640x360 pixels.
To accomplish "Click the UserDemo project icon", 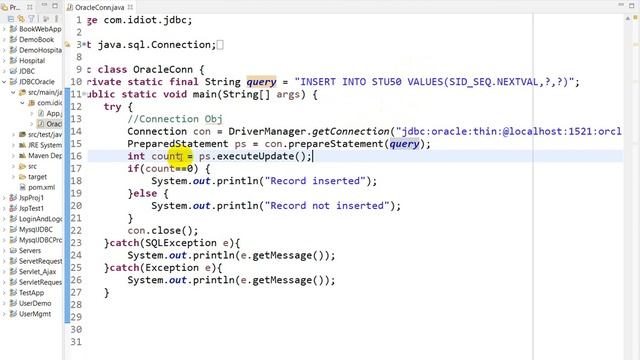I will point(13,304).
